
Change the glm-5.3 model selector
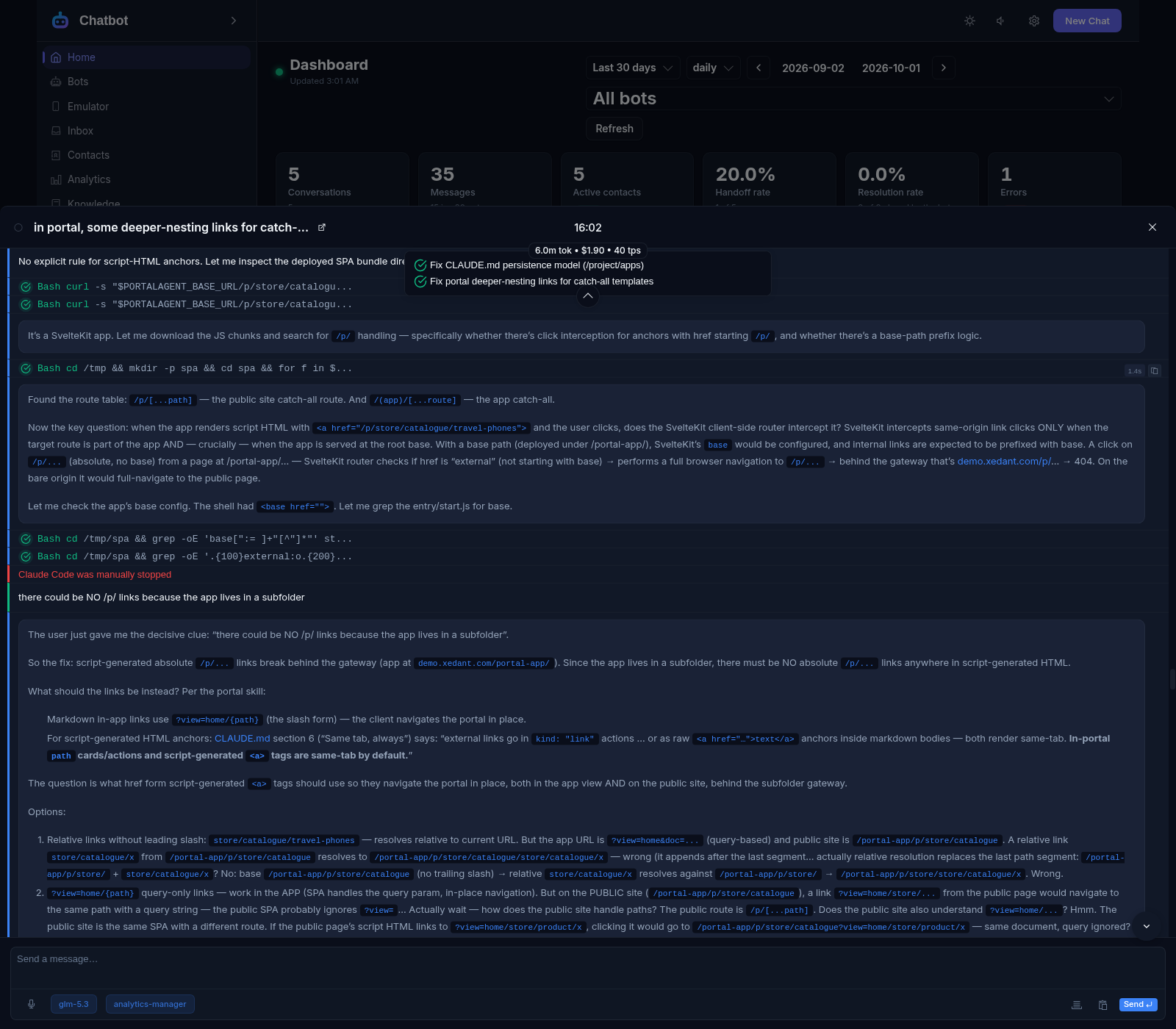coord(73,1004)
